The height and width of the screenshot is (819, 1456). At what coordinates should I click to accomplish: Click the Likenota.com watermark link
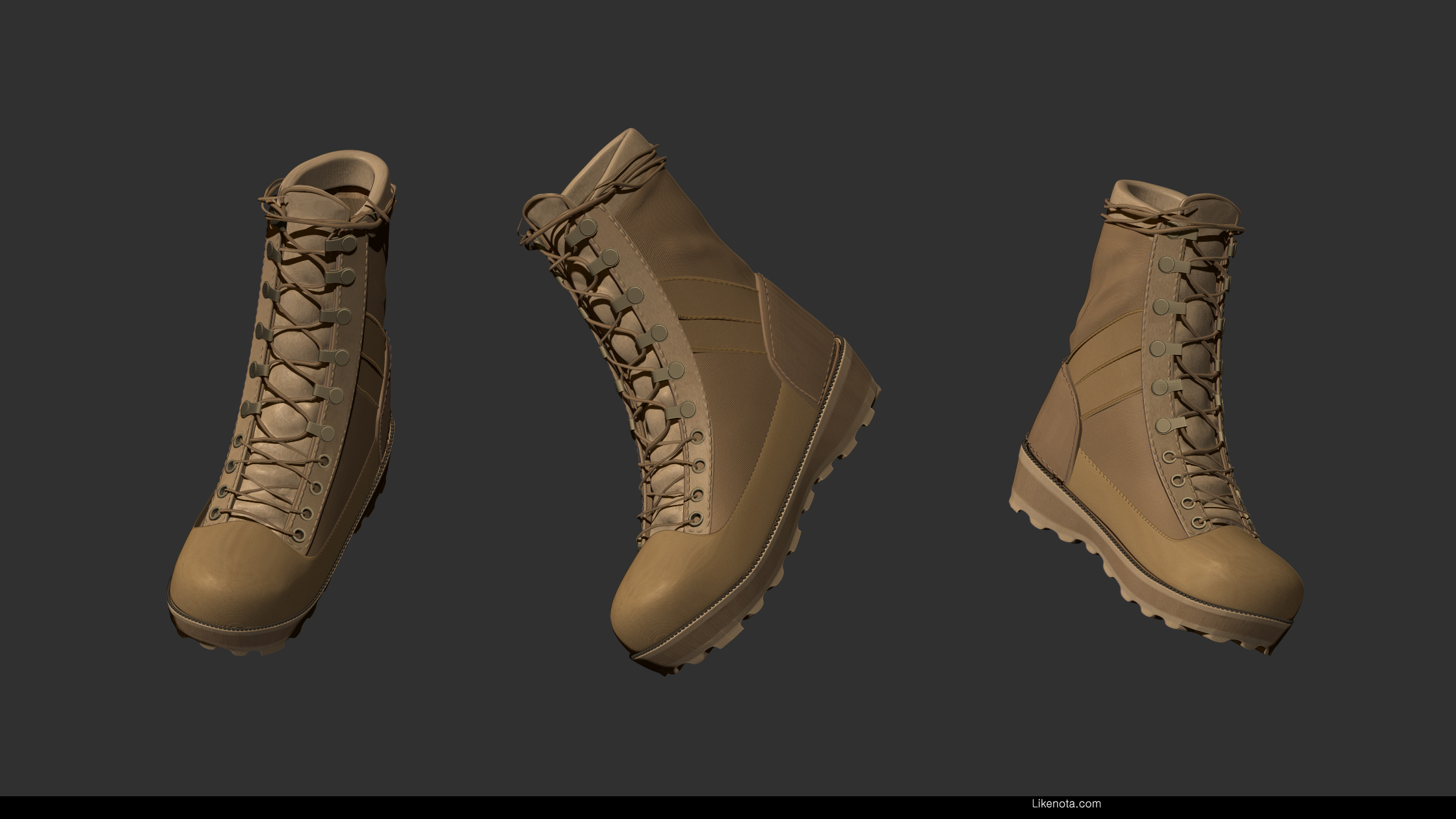click(x=1066, y=803)
